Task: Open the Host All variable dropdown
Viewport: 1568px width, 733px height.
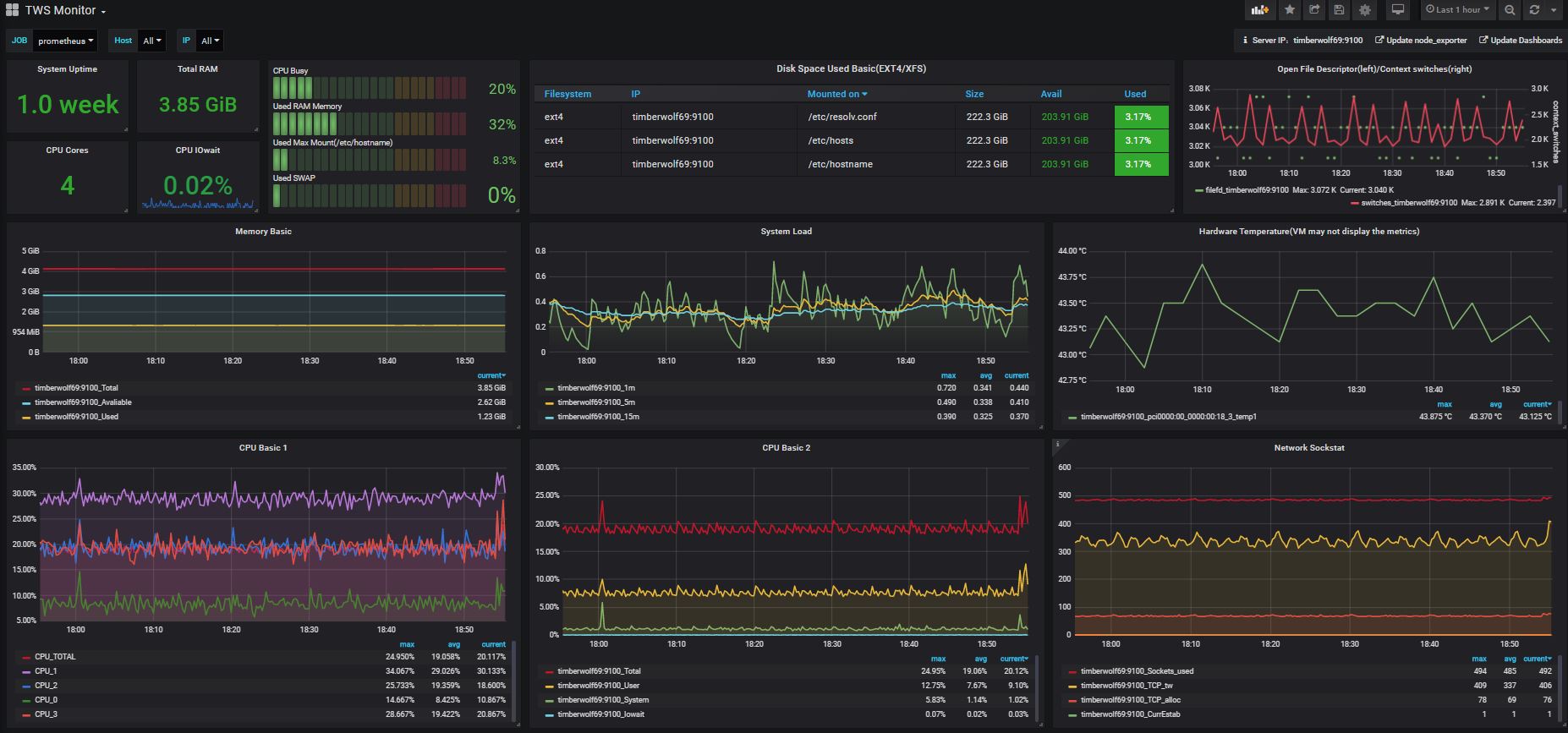Action: click(152, 41)
